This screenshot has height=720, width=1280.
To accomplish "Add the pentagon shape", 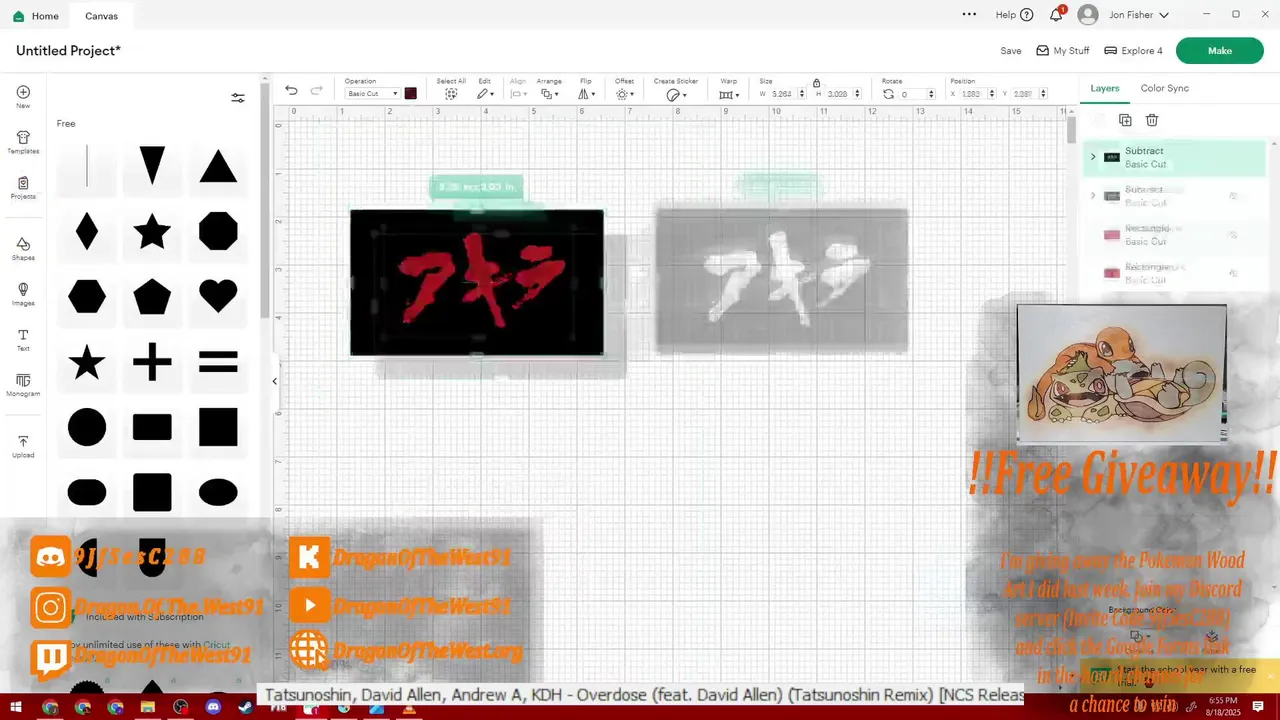I will [152, 297].
